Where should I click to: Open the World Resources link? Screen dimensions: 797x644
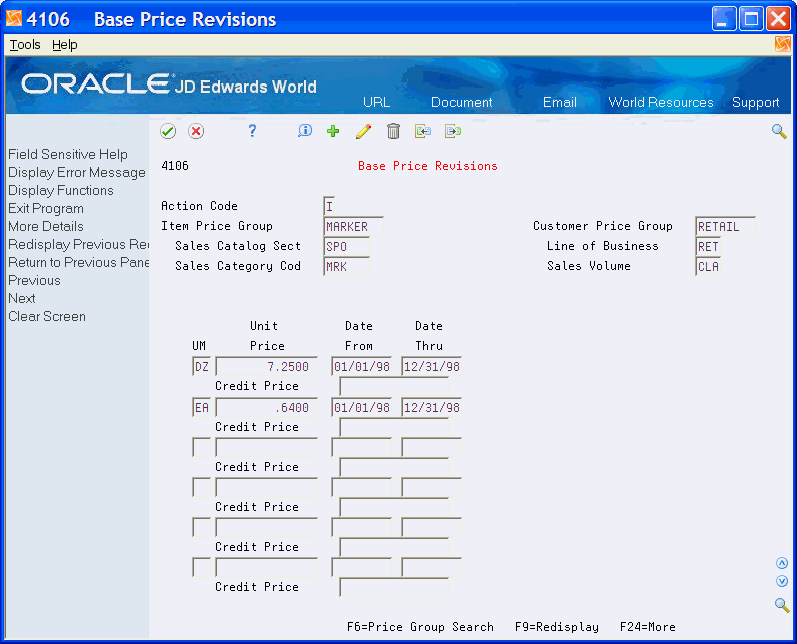pyautogui.click(x=661, y=102)
